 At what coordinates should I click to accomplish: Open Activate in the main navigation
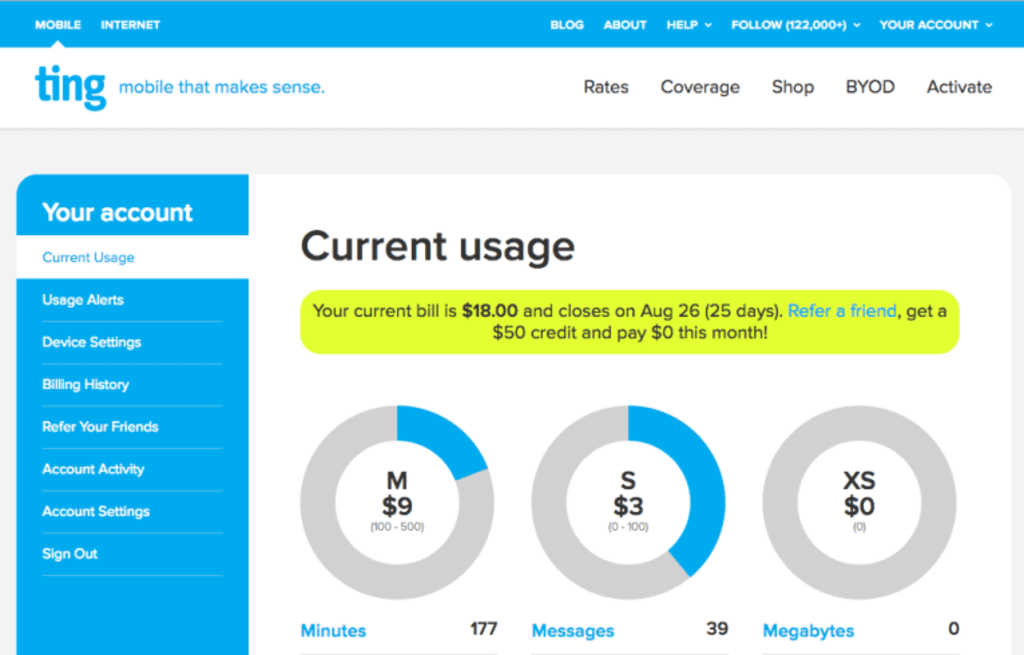[959, 87]
